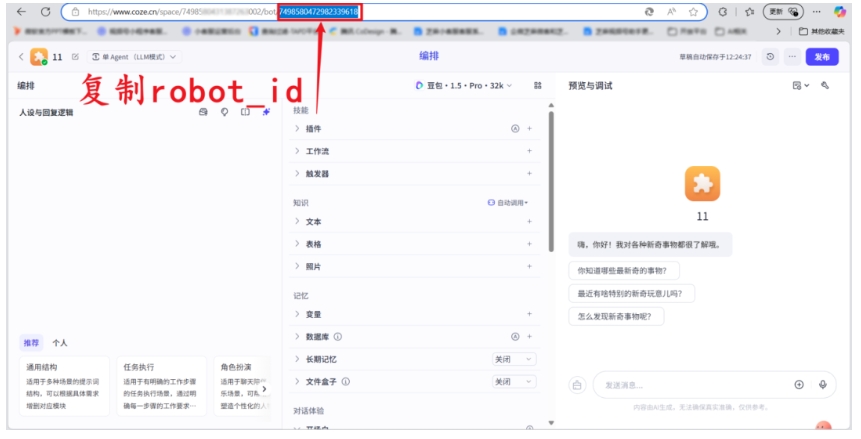This screenshot has width=861, height=439.
Task: Click the microphone icon in message box
Action: pos(823,385)
